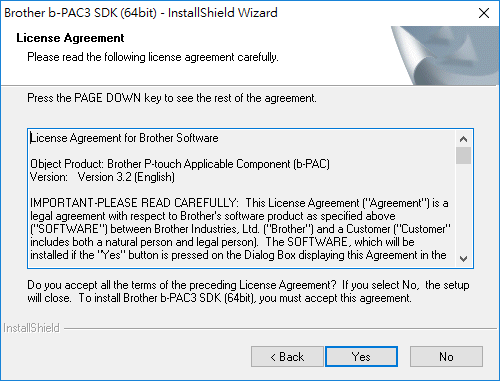The width and height of the screenshot is (500, 381).
Task: Close the InstallShield Wizard window
Action: [484, 13]
